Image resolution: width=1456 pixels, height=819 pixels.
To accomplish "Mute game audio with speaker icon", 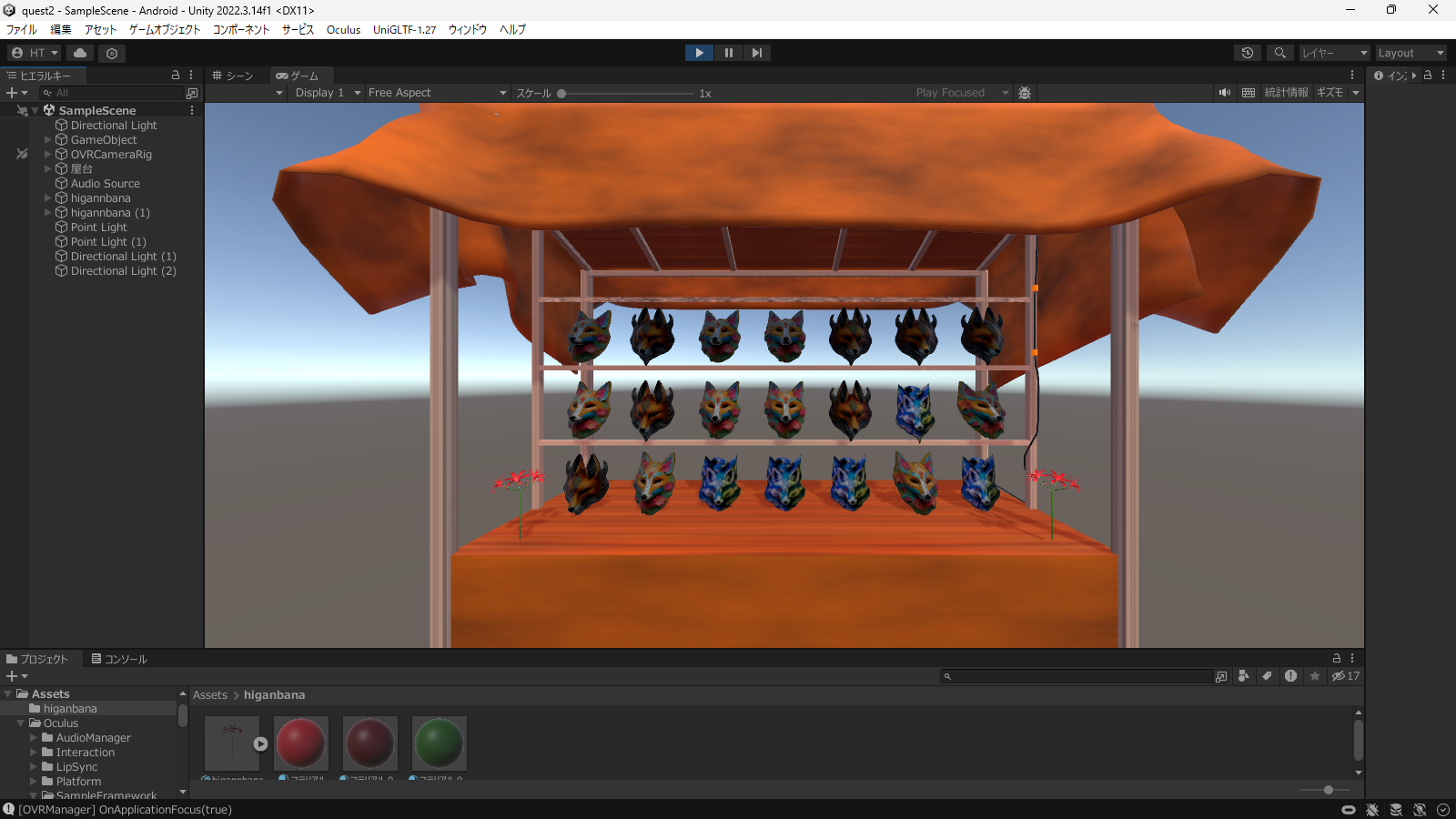I will pos(1225,93).
